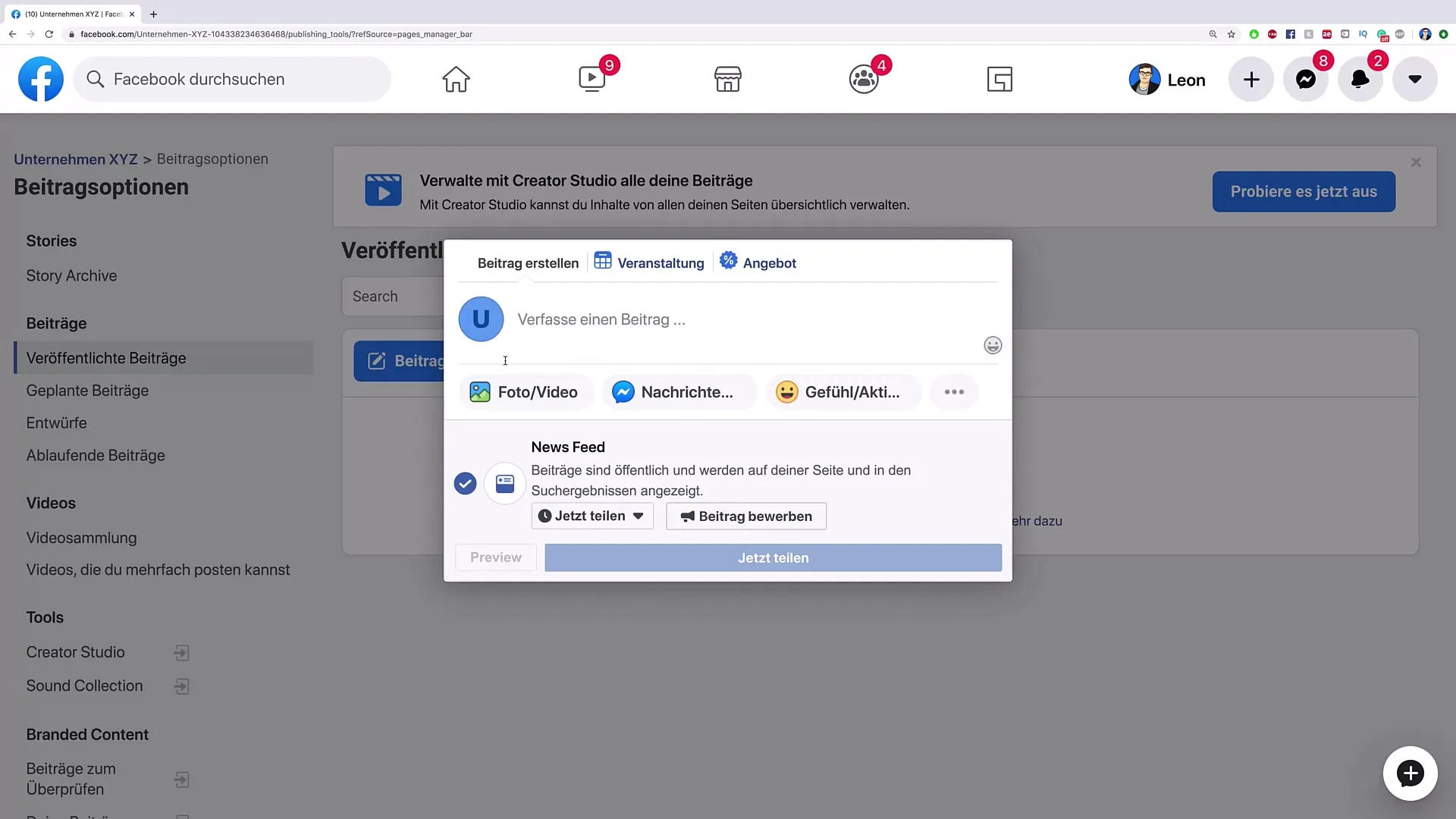The width and height of the screenshot is (1456, 819).
Task: Open the Marketplace icon
Action: pos(728,79)
